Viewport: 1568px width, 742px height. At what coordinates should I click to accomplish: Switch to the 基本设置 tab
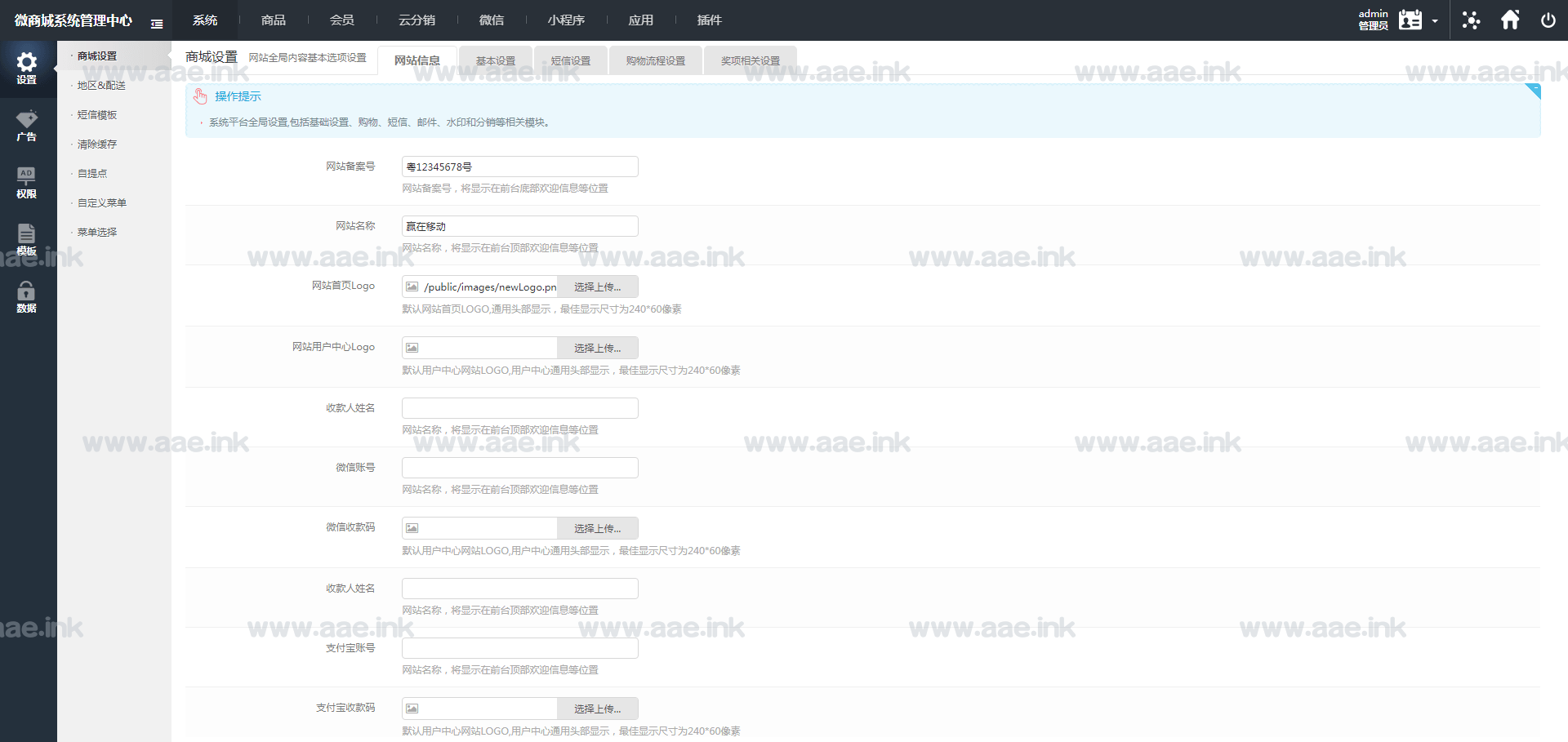click(x=496, y=60)
